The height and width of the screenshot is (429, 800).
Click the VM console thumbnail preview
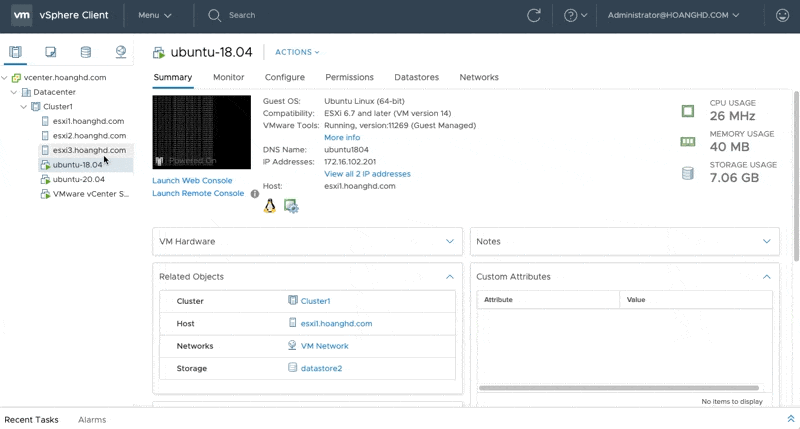[202, 132]
